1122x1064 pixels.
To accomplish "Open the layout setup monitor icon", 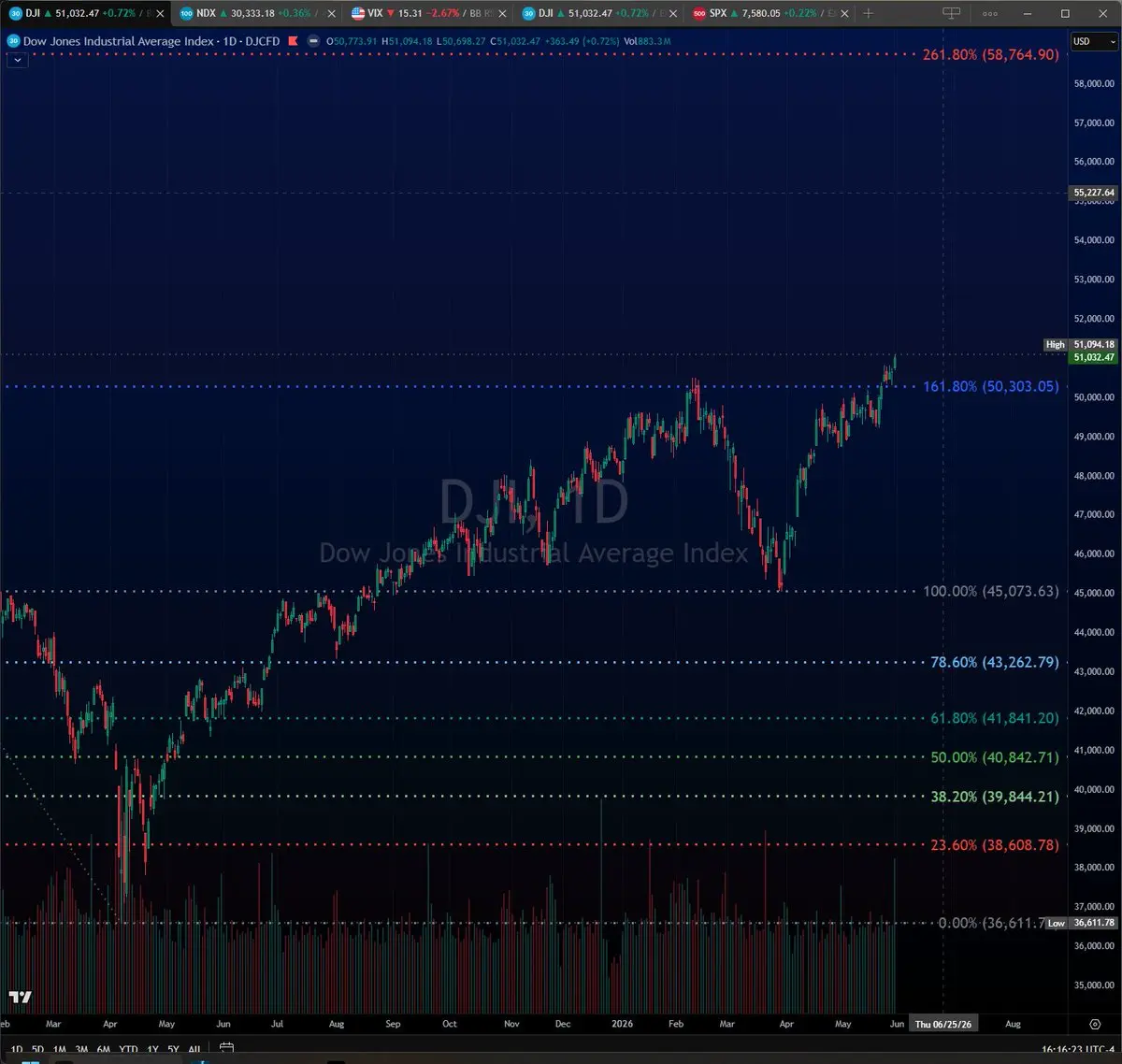I will click(x=951, y=13).
